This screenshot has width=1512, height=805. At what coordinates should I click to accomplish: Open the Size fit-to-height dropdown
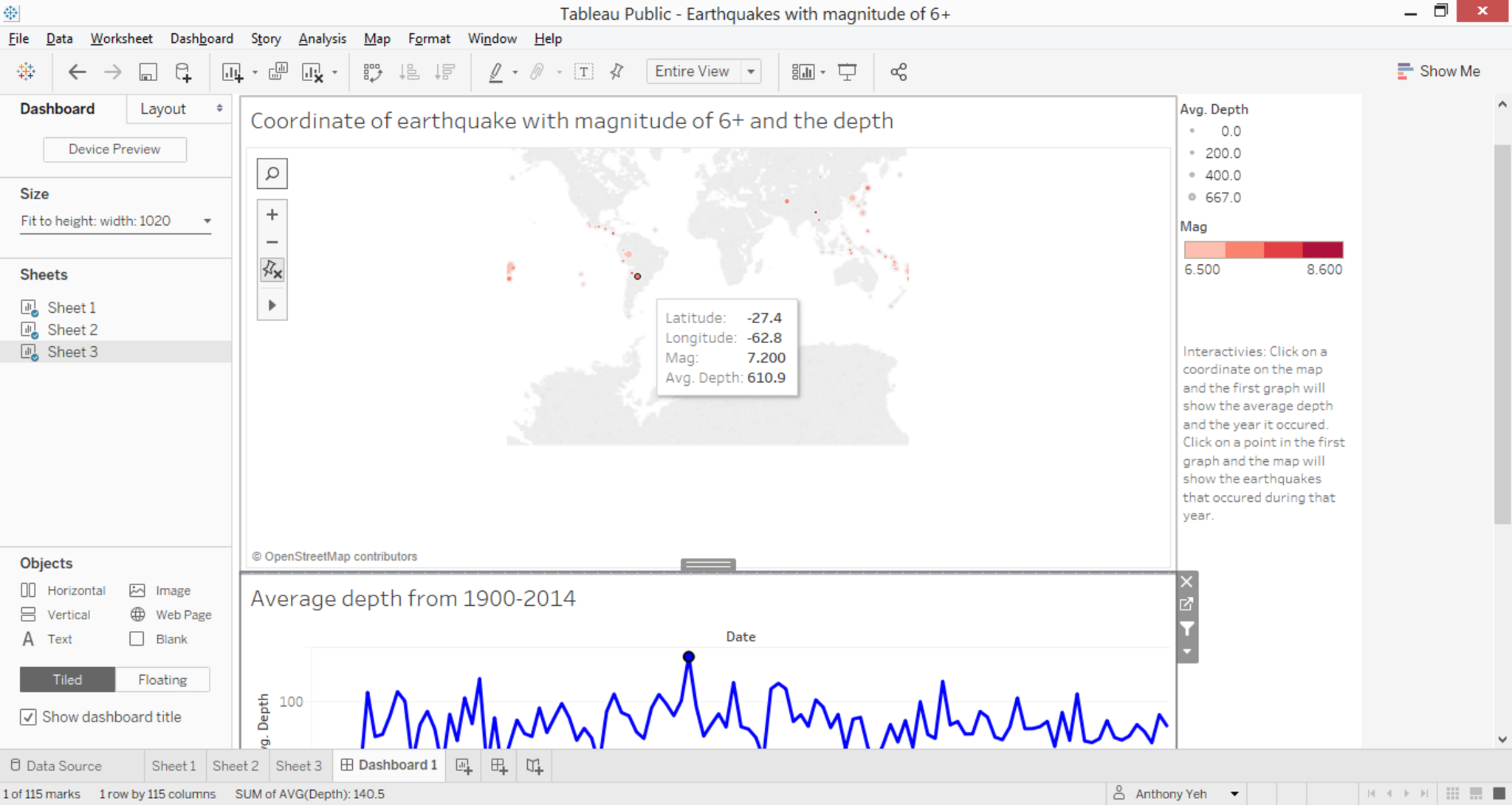click(207, 221)
